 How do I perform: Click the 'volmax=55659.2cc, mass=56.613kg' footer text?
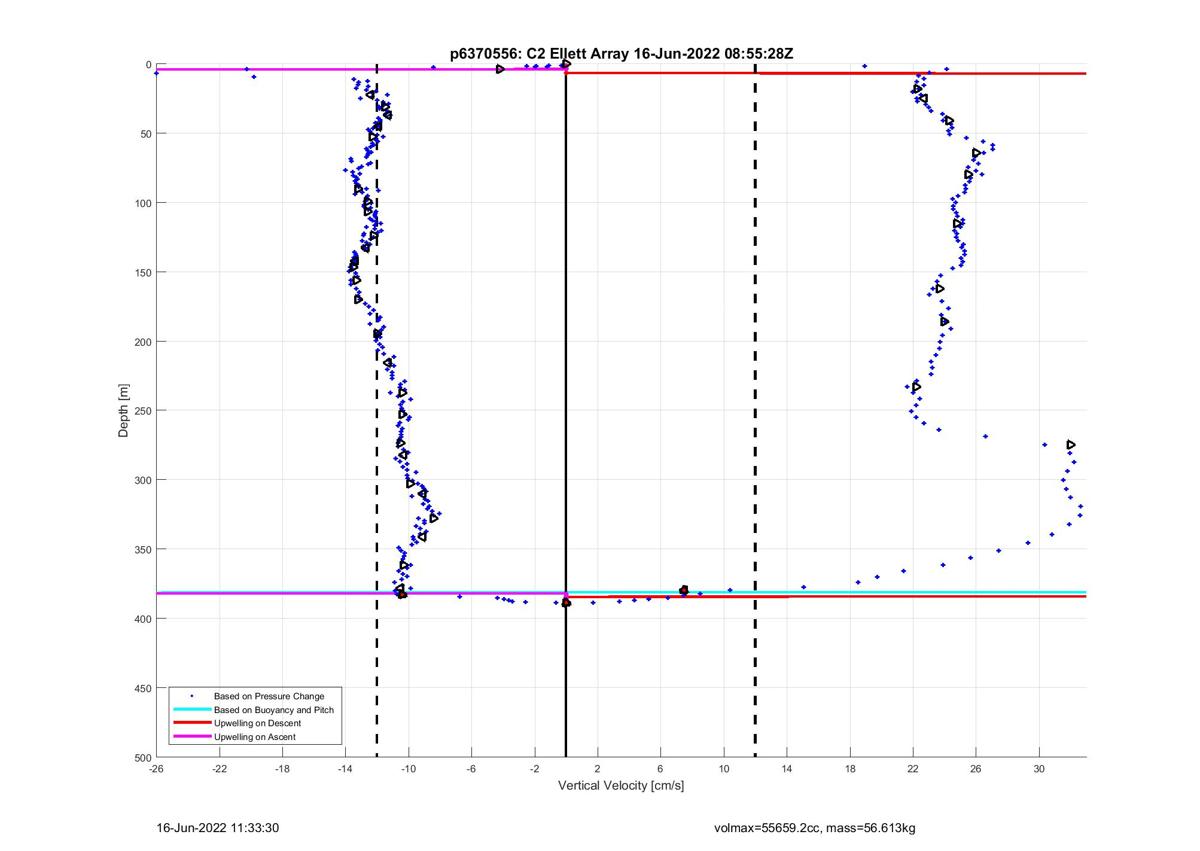[815, 828]
